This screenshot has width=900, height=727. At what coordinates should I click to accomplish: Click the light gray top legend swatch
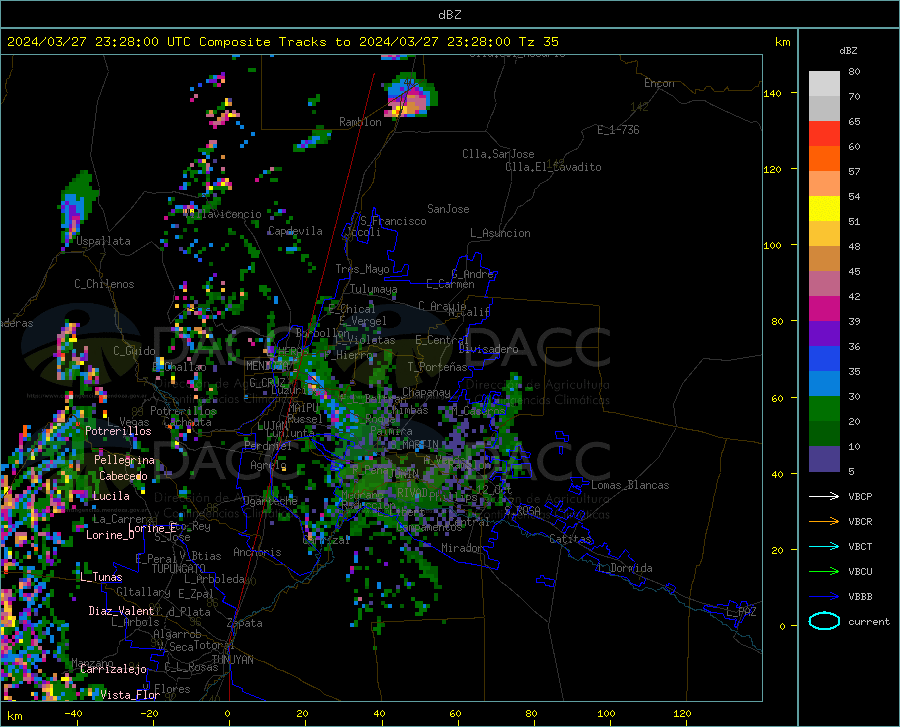click(x=824, y=84)
